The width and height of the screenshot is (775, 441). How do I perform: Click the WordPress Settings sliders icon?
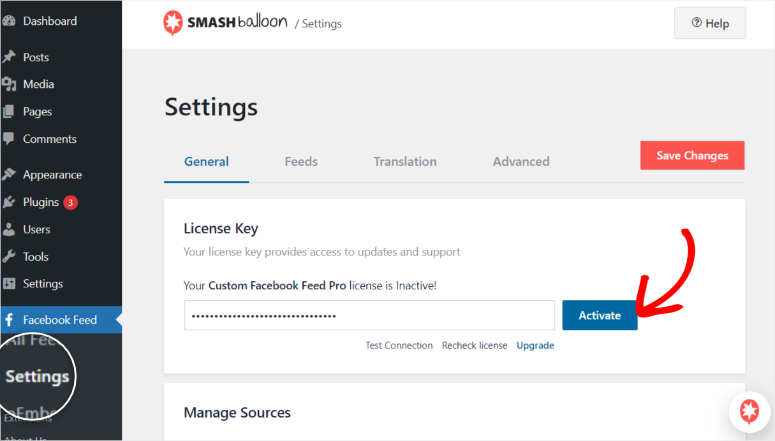[x=9, y=283]
